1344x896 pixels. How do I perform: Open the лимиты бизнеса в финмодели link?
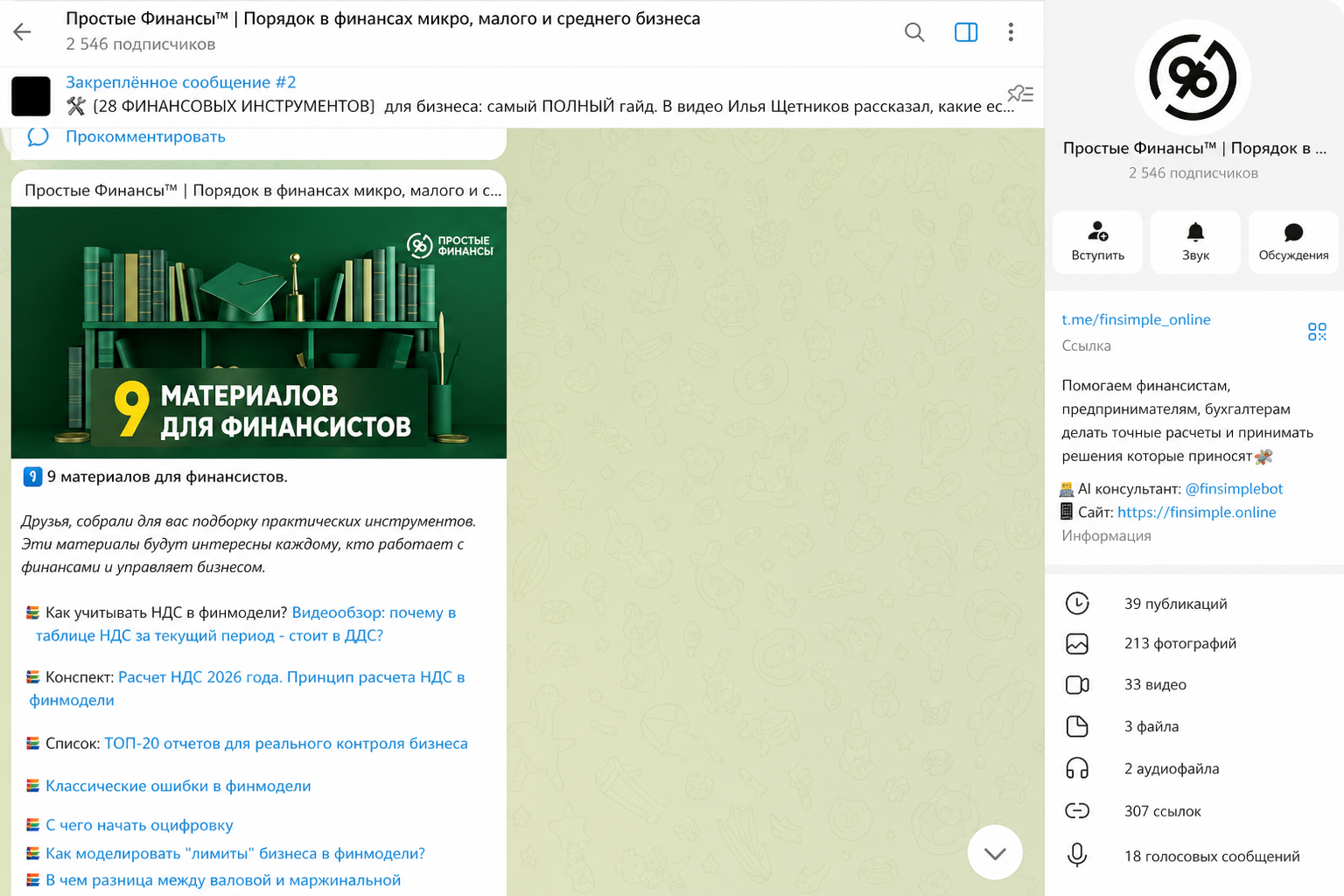235,853
